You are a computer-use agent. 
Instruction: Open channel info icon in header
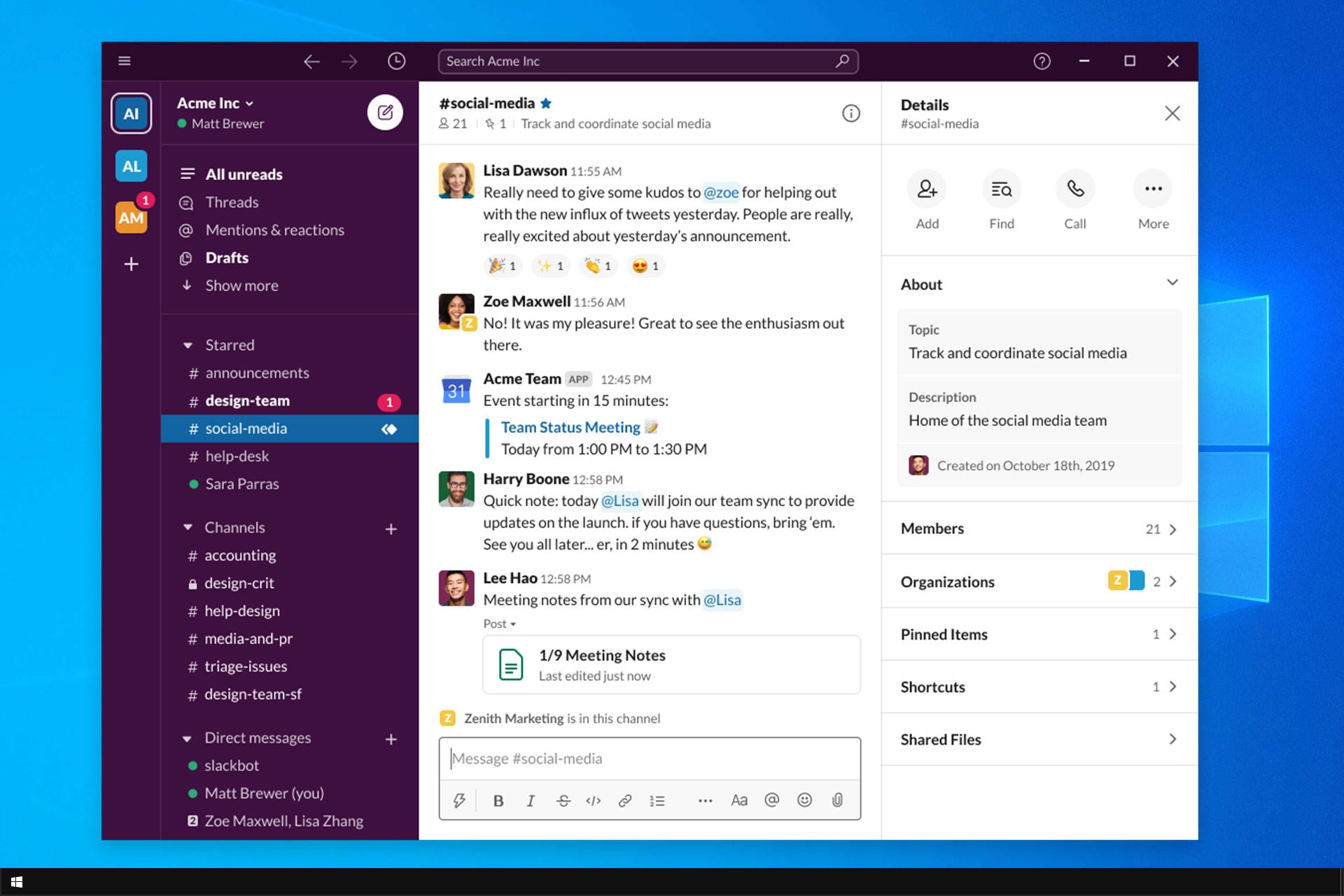coord(850,113)
